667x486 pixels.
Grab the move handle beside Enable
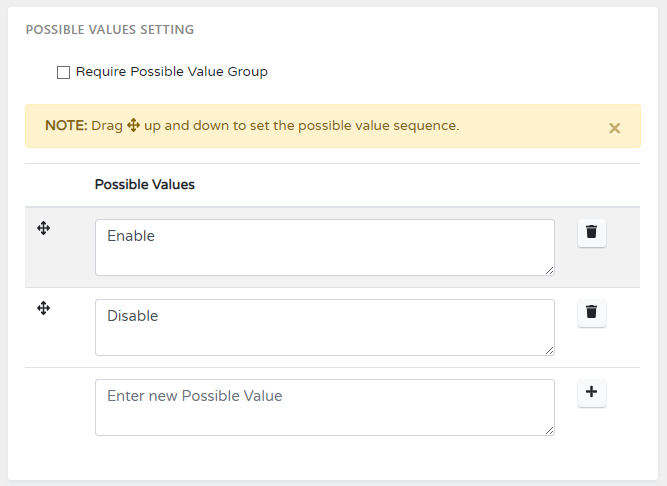point(43,229)
